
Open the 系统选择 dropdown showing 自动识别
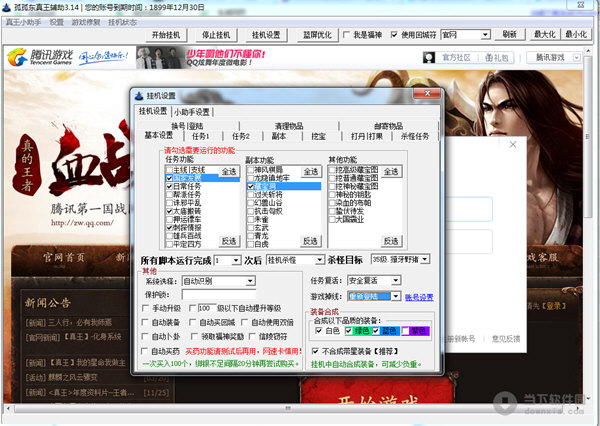(x=218, y=281)
